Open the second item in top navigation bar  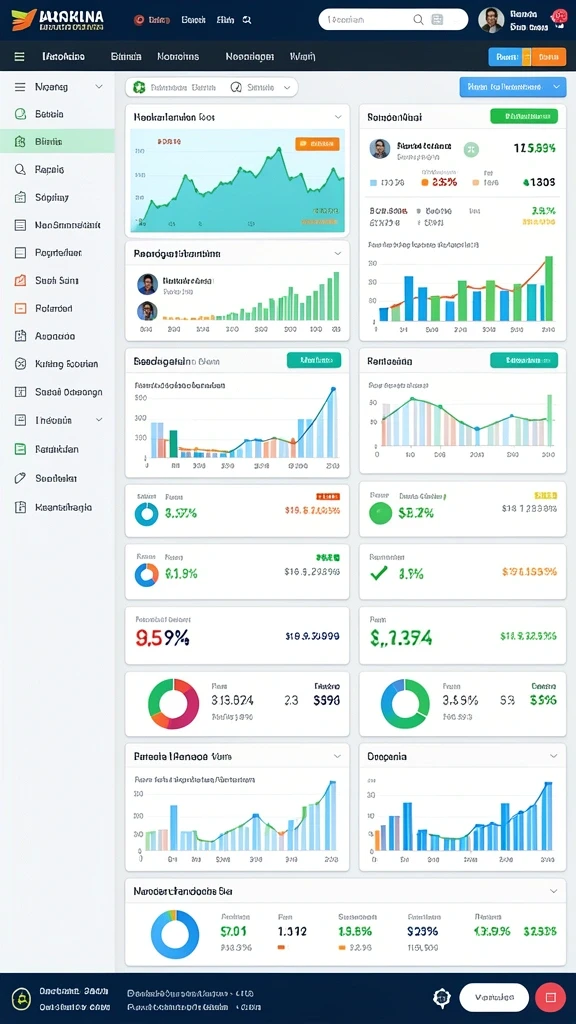126,57
